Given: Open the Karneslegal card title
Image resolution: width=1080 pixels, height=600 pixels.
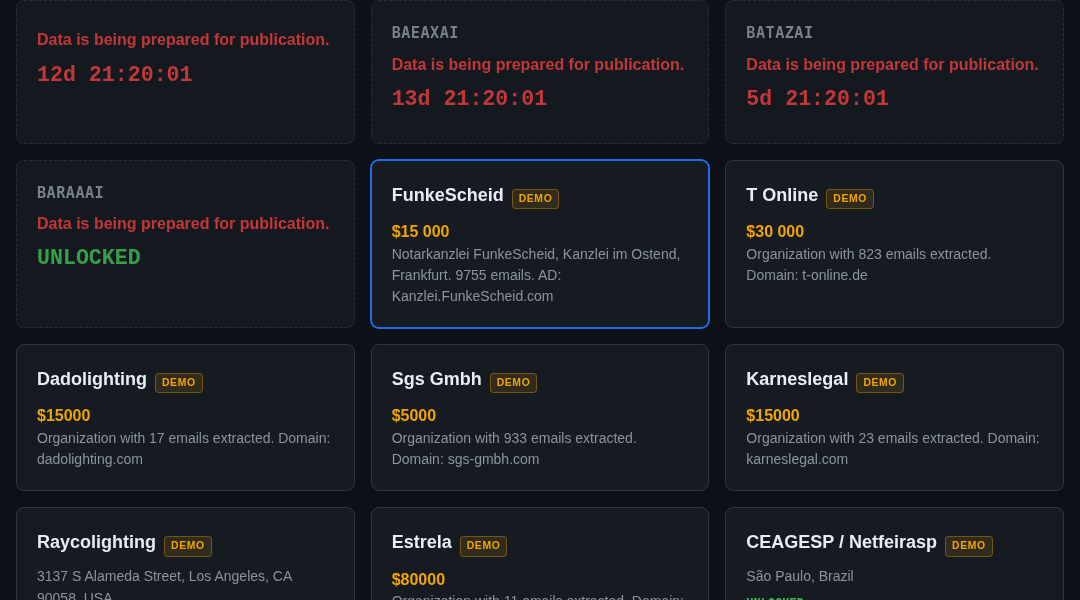Looking at the screenshot, I should pyautogui.click(x=797, y=380).
